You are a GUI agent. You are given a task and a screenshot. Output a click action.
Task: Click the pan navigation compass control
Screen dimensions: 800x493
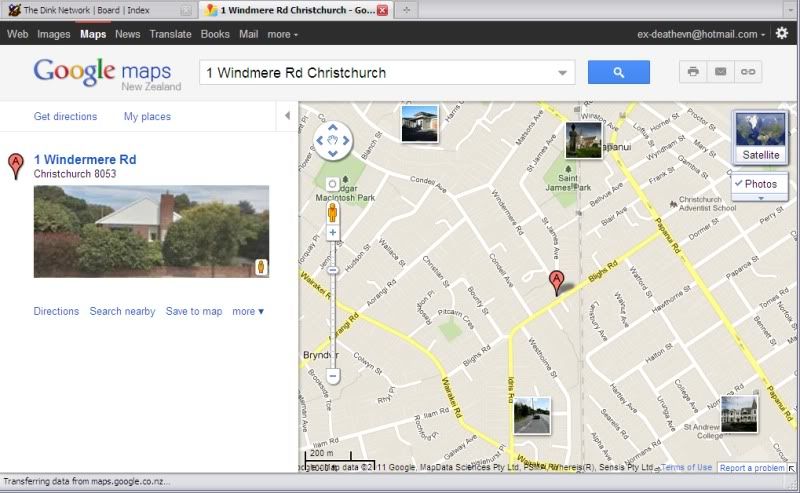point(333,141)
